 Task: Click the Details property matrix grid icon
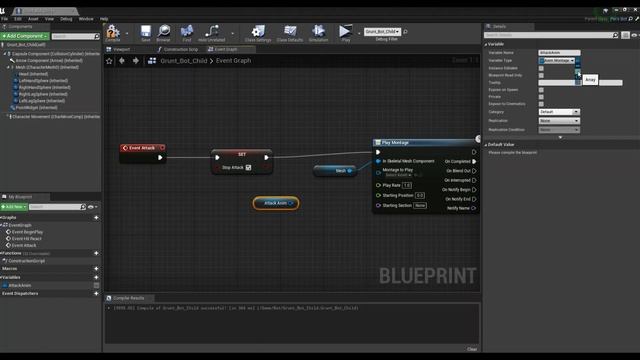(625, 36)
